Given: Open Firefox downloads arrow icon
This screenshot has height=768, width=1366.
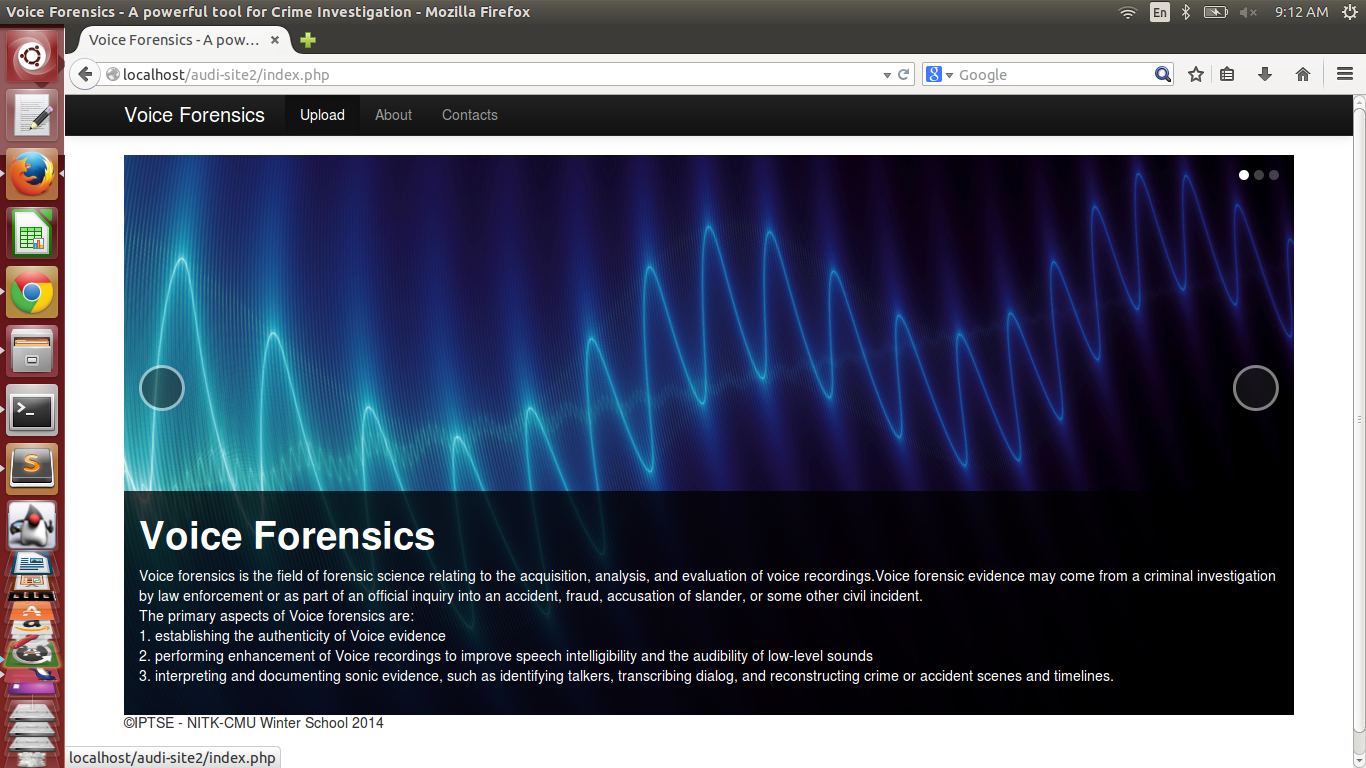Looking at the screenshot, I should pyautogui.click(x=1265, y=75).
